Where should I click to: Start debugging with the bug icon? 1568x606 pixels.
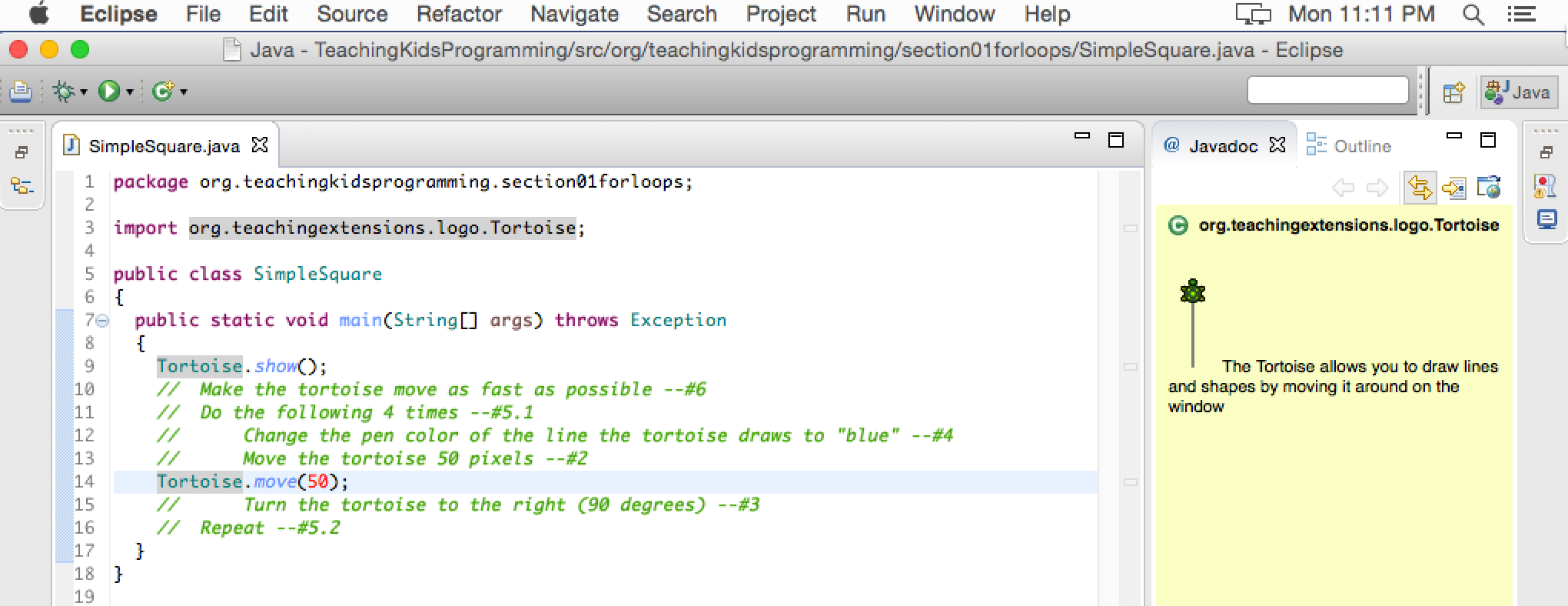[63, 92]
